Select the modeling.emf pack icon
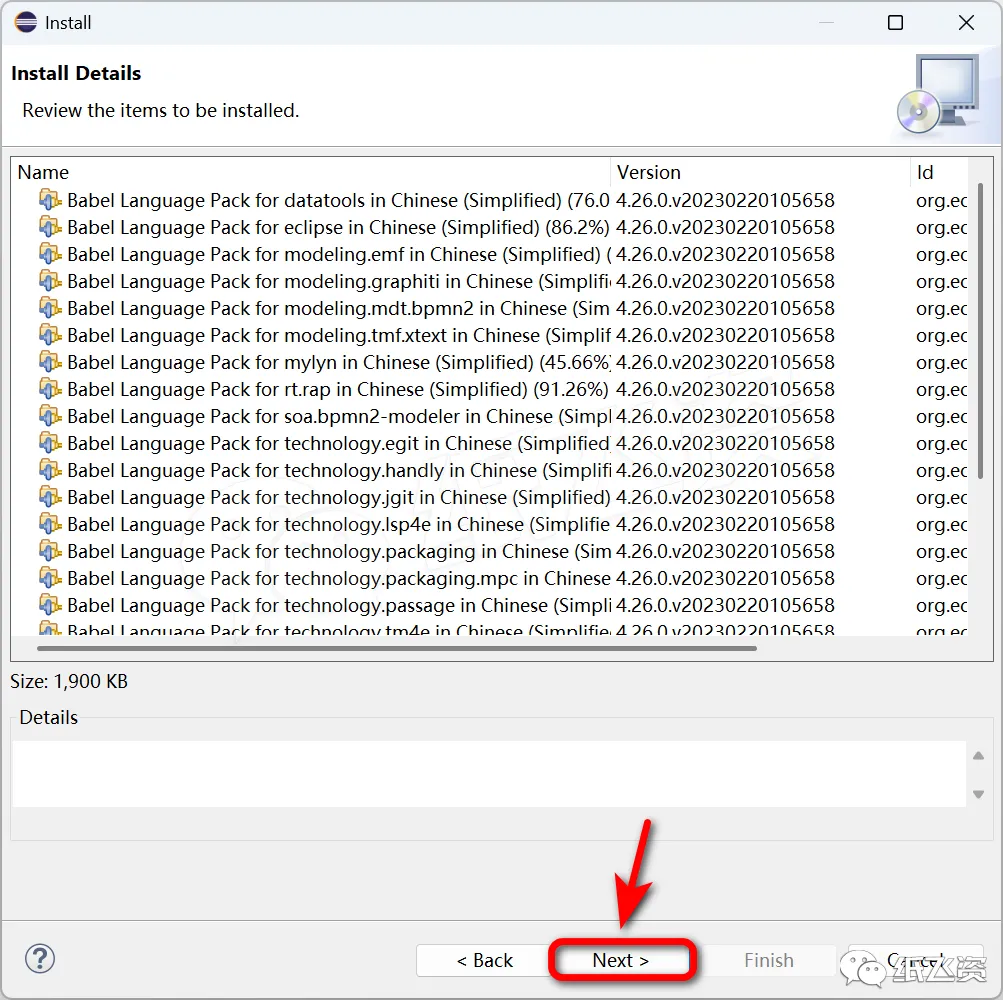This screenshot has height=1000, width=1003. [x=50, y=253]
